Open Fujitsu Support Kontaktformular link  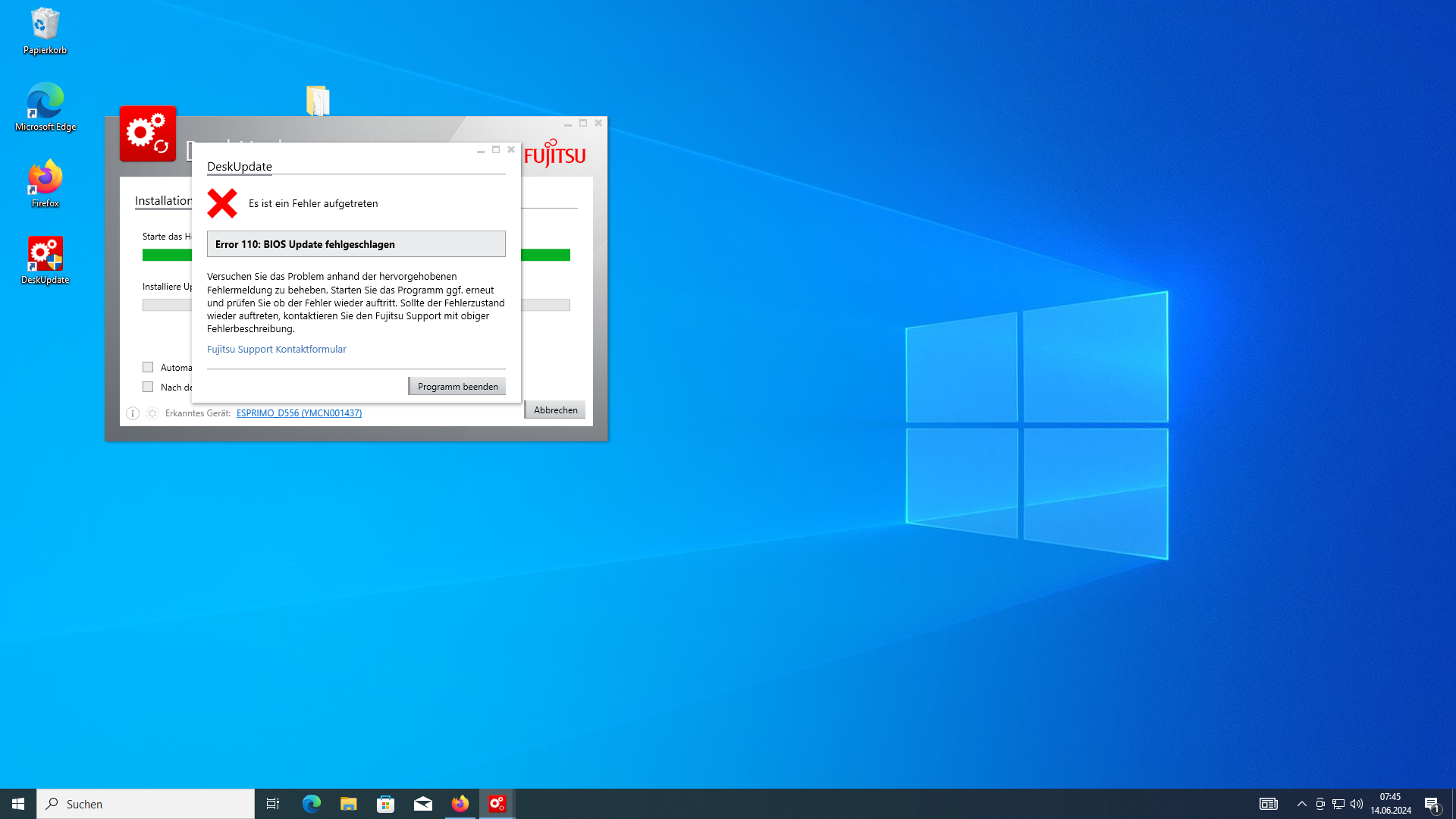(x=277, y=350)
